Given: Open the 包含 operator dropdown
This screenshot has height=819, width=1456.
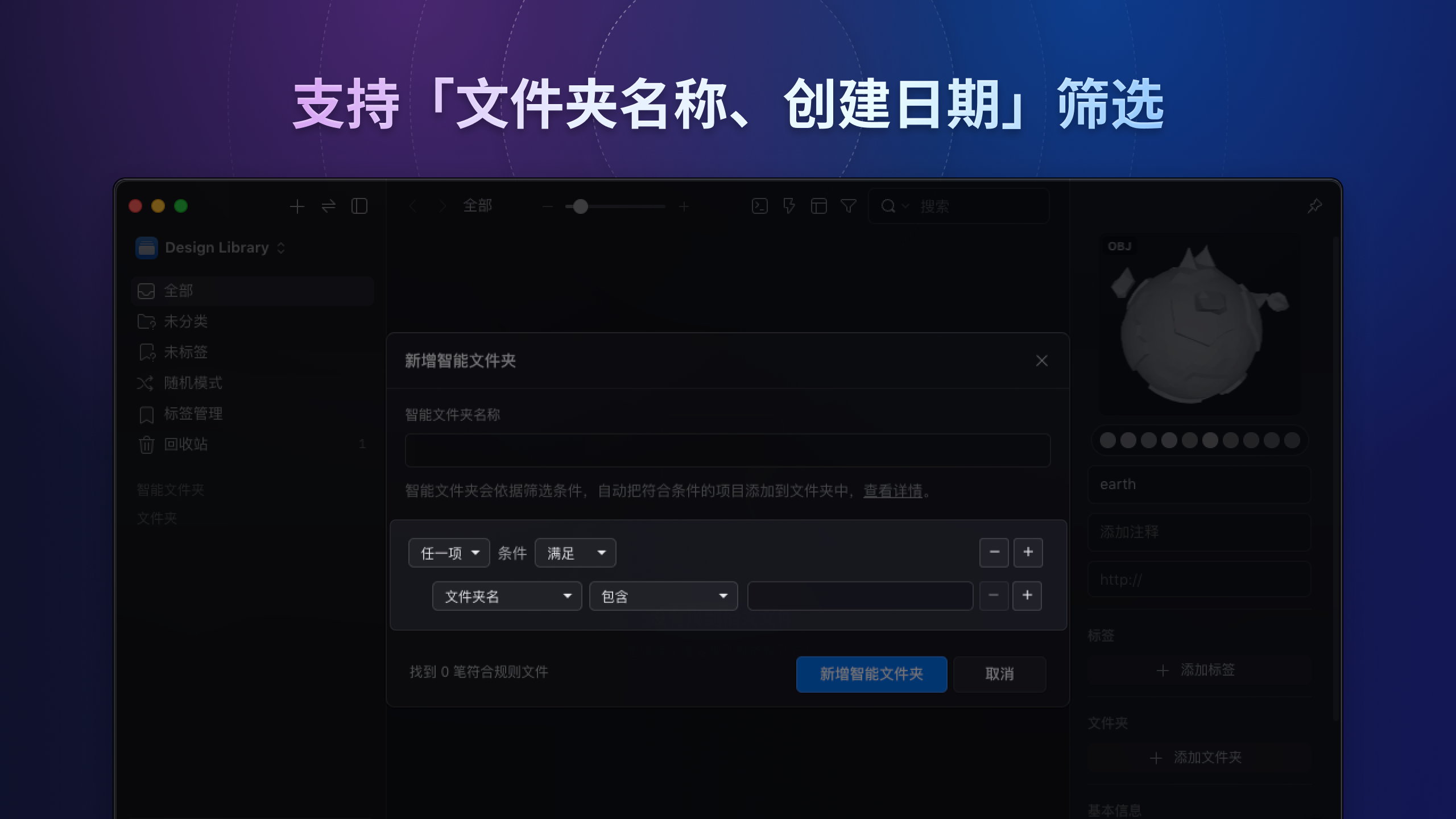Looking at the screenshot, I should 663,596.
